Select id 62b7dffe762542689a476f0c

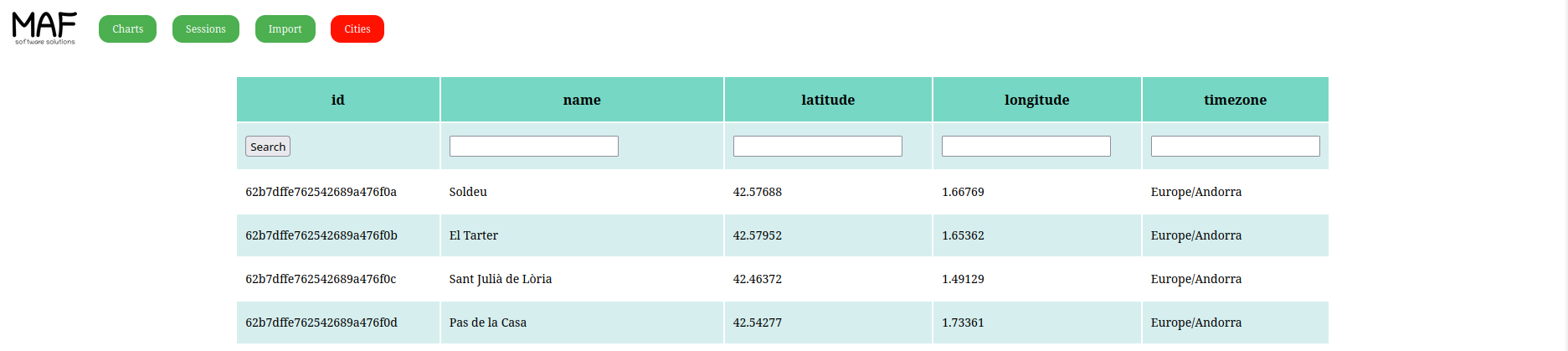(321, 279)
